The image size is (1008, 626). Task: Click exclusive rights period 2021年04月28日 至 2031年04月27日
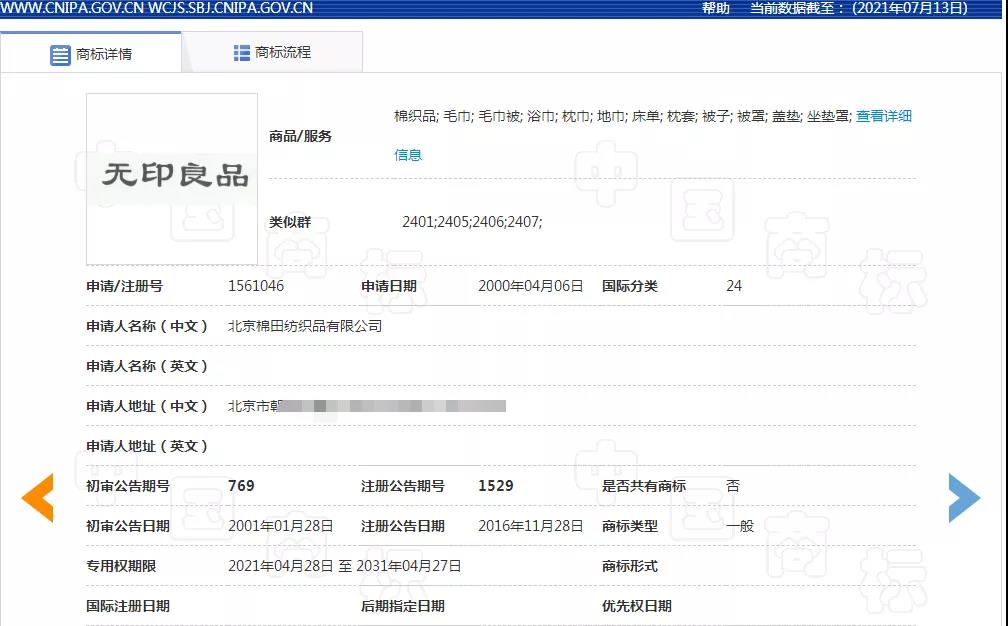pos(345,566)
